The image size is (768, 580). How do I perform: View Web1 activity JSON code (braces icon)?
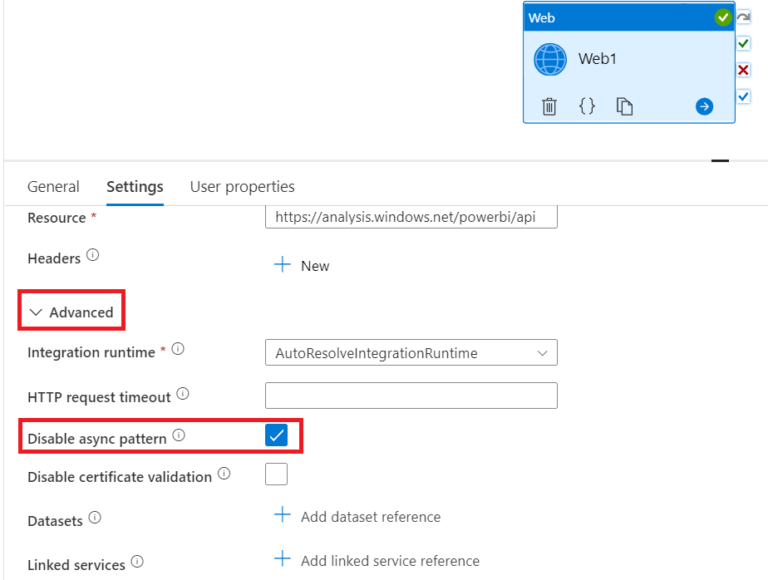pos(587,106)
